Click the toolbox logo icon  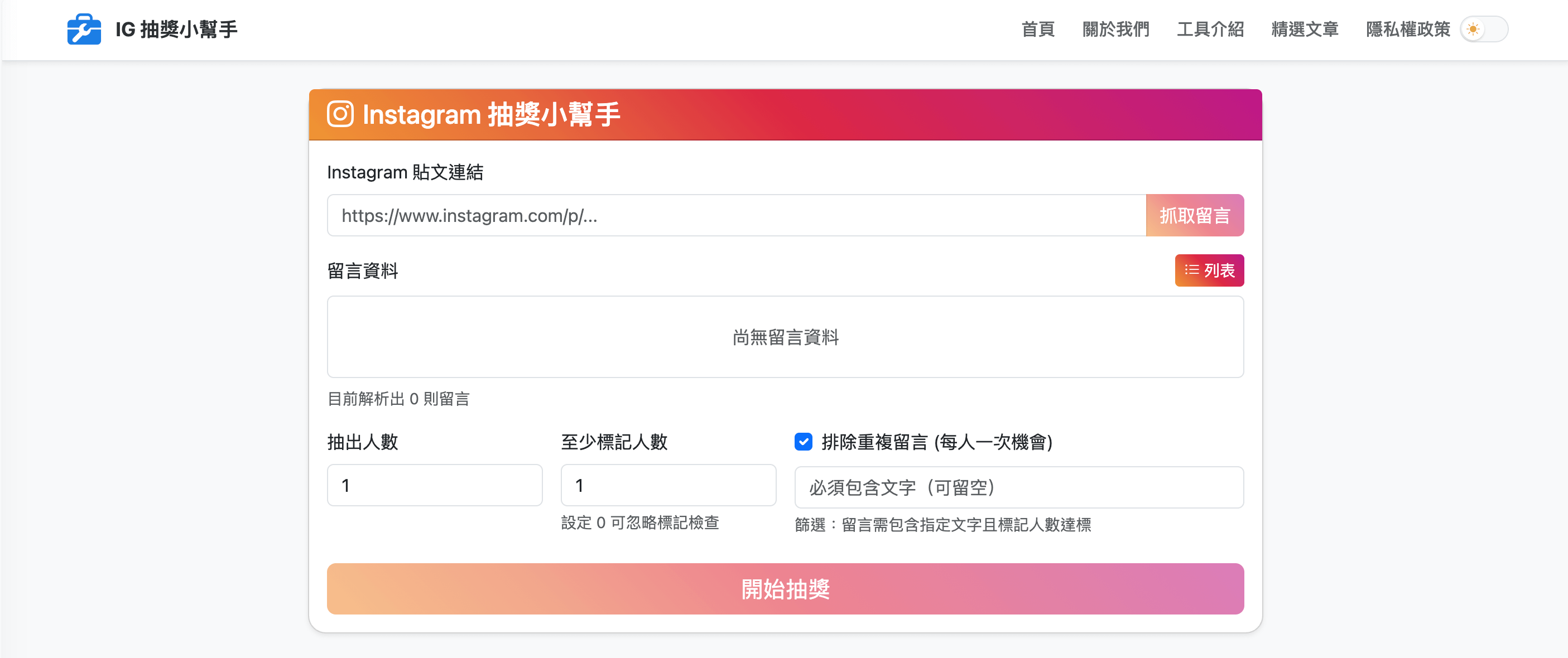click(x=84, y=29)
